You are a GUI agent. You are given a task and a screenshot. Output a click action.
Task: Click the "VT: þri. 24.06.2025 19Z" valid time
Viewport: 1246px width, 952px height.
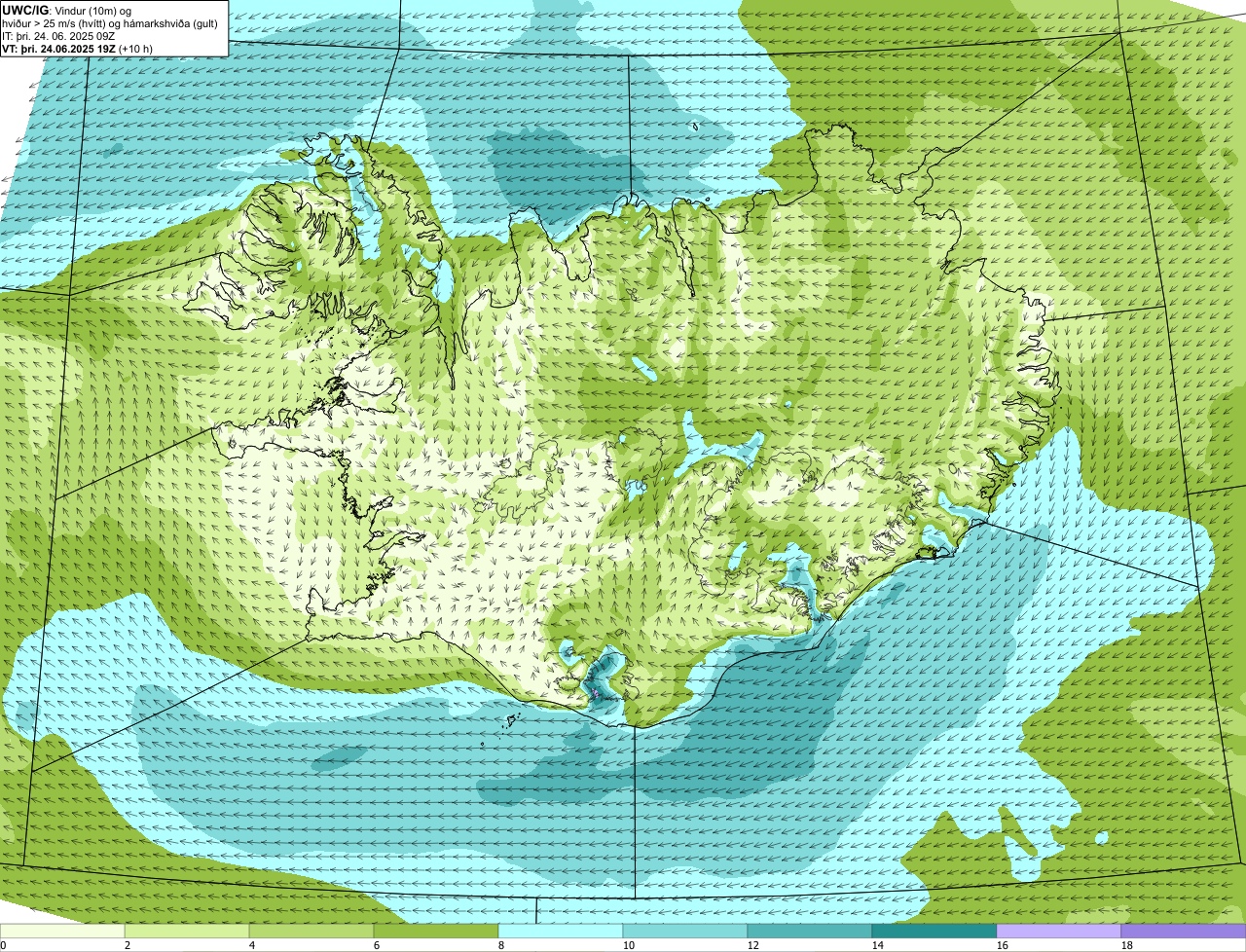click(57, 49)
